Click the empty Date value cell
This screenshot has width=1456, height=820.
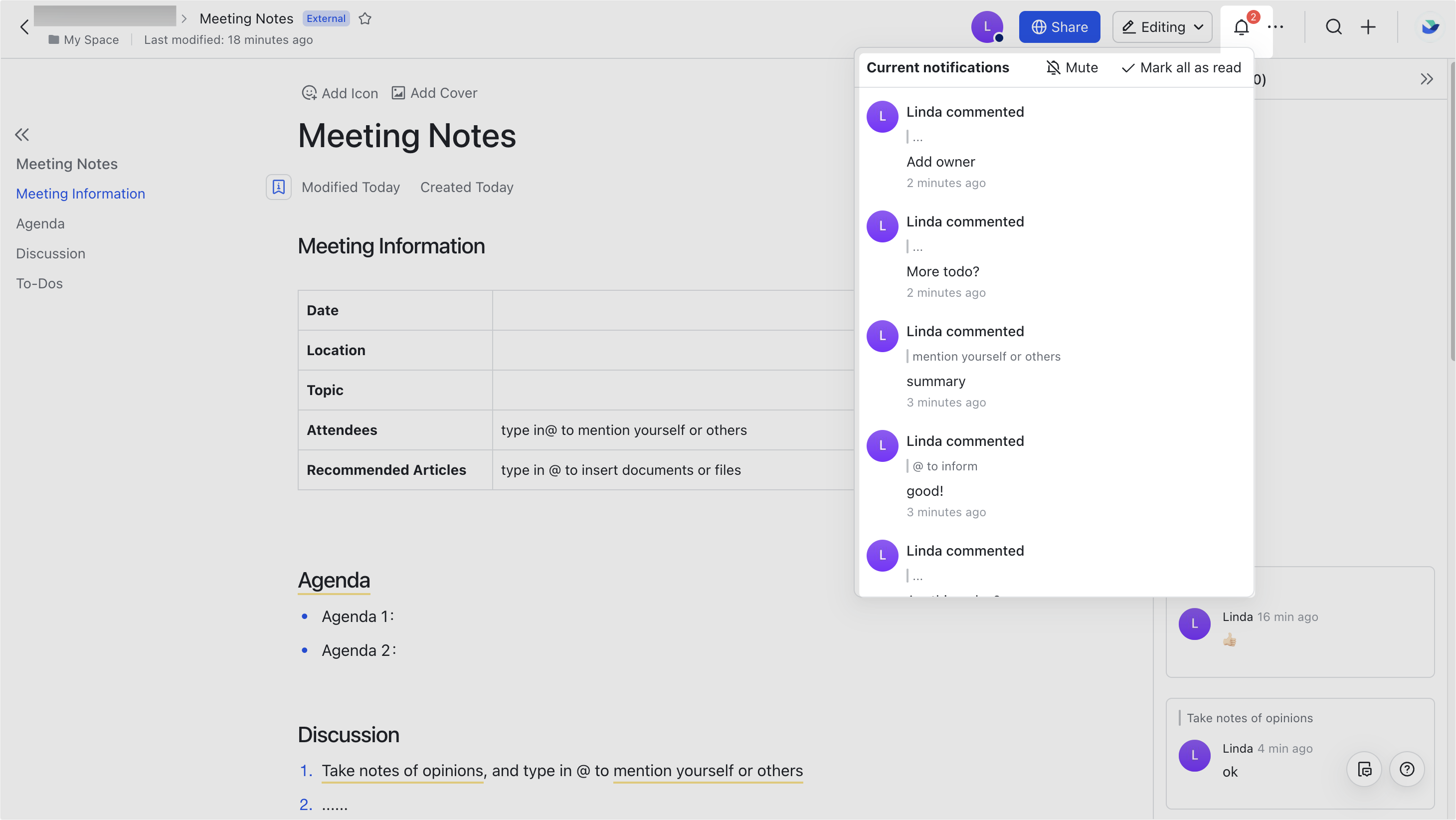tap(673, 310)
